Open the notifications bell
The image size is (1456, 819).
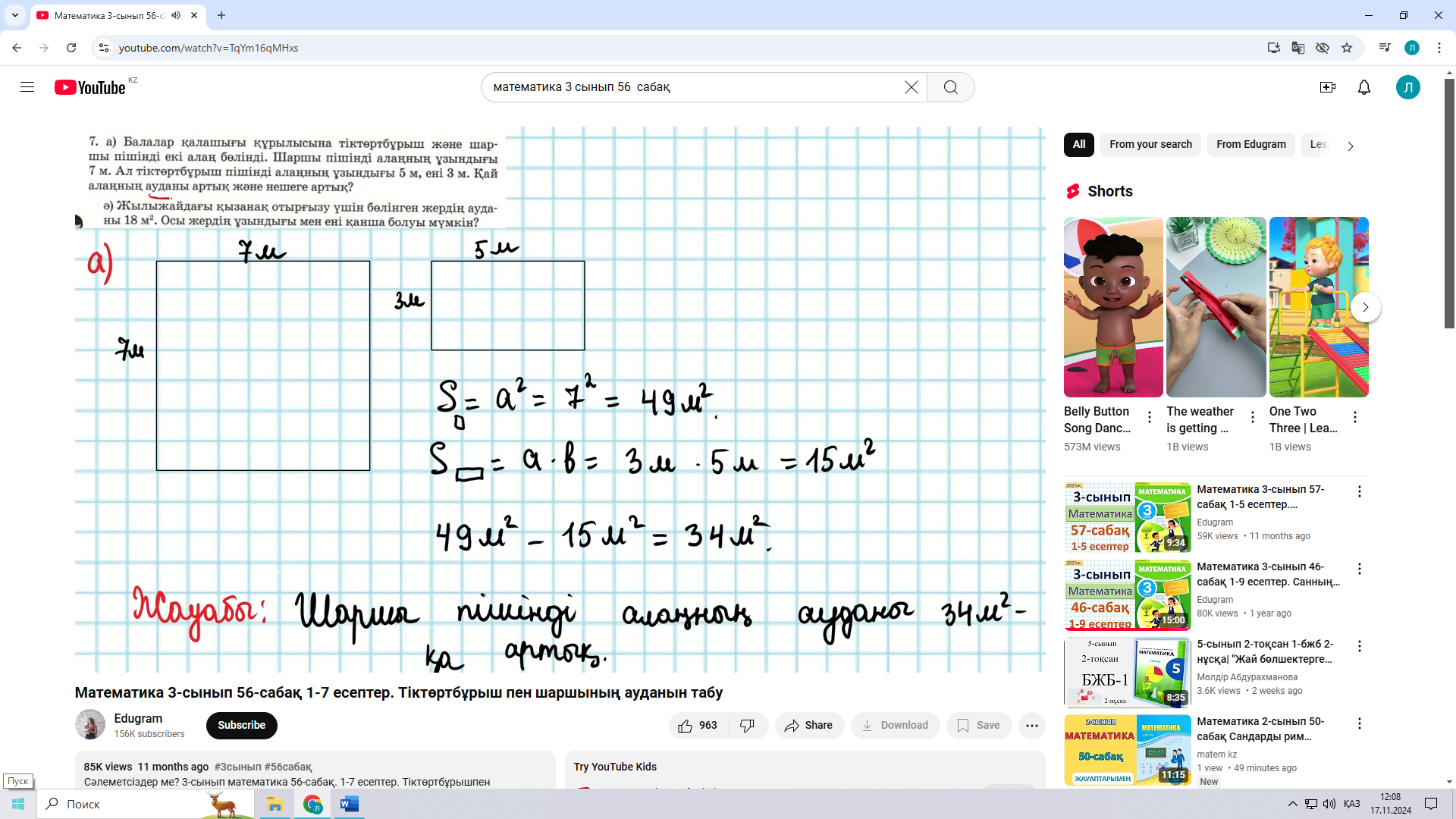tap(1363, 87)
